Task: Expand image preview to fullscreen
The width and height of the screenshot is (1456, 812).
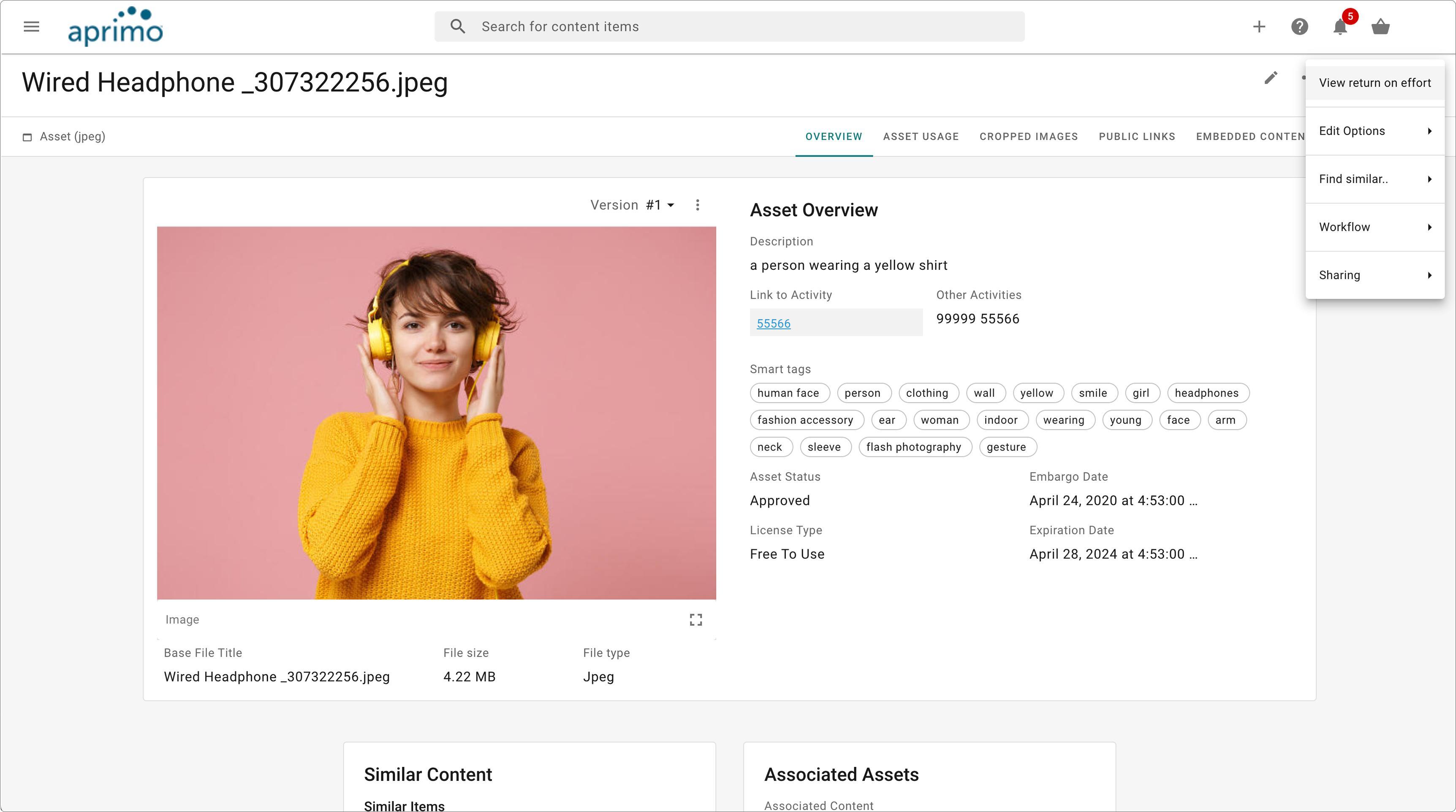Action: tap(696, 620)
